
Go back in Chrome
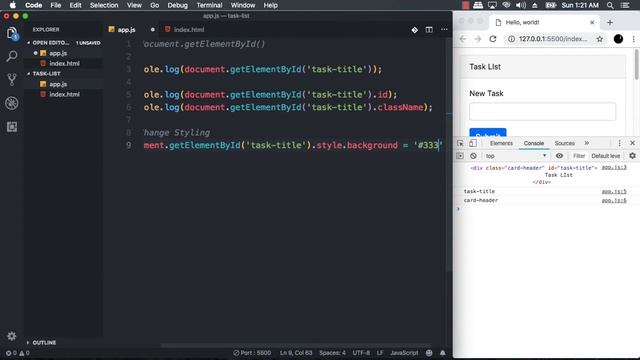[462, 39]
